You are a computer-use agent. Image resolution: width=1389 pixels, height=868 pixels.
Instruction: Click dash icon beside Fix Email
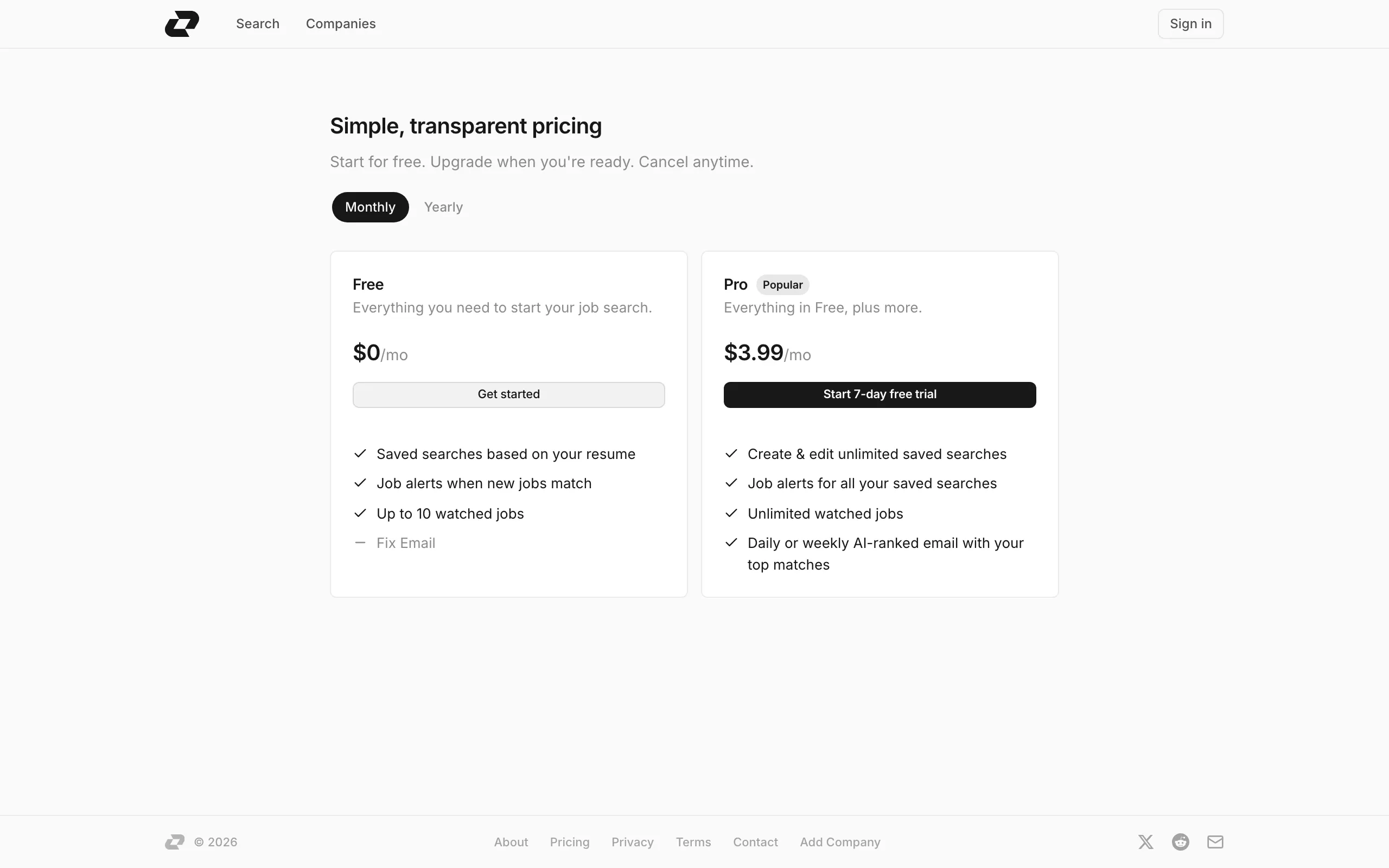[x=360, y=542]
